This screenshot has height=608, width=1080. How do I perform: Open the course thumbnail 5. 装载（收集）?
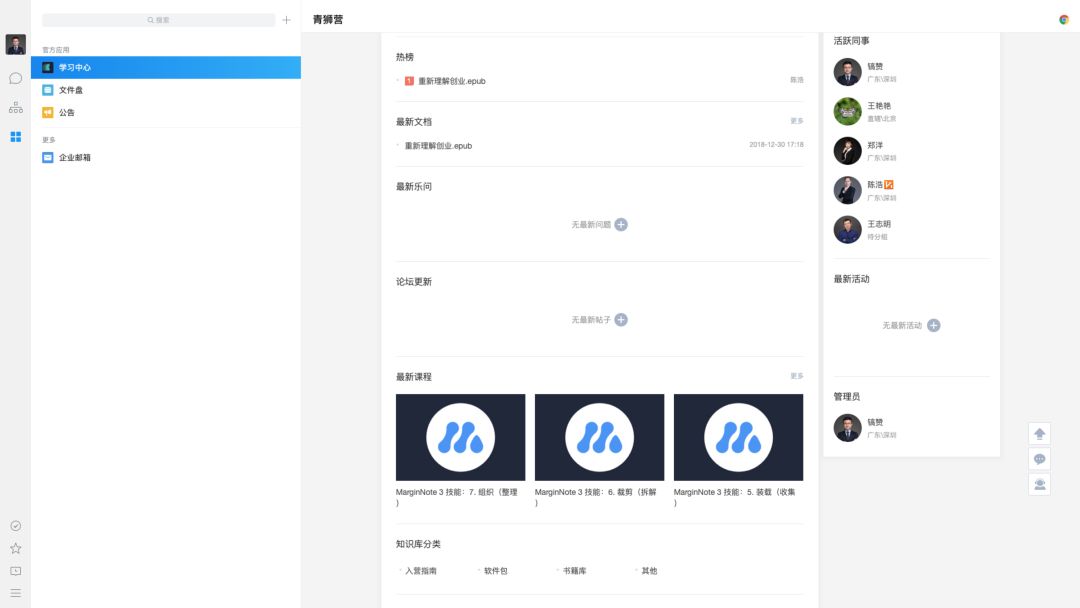coord(738,437)
